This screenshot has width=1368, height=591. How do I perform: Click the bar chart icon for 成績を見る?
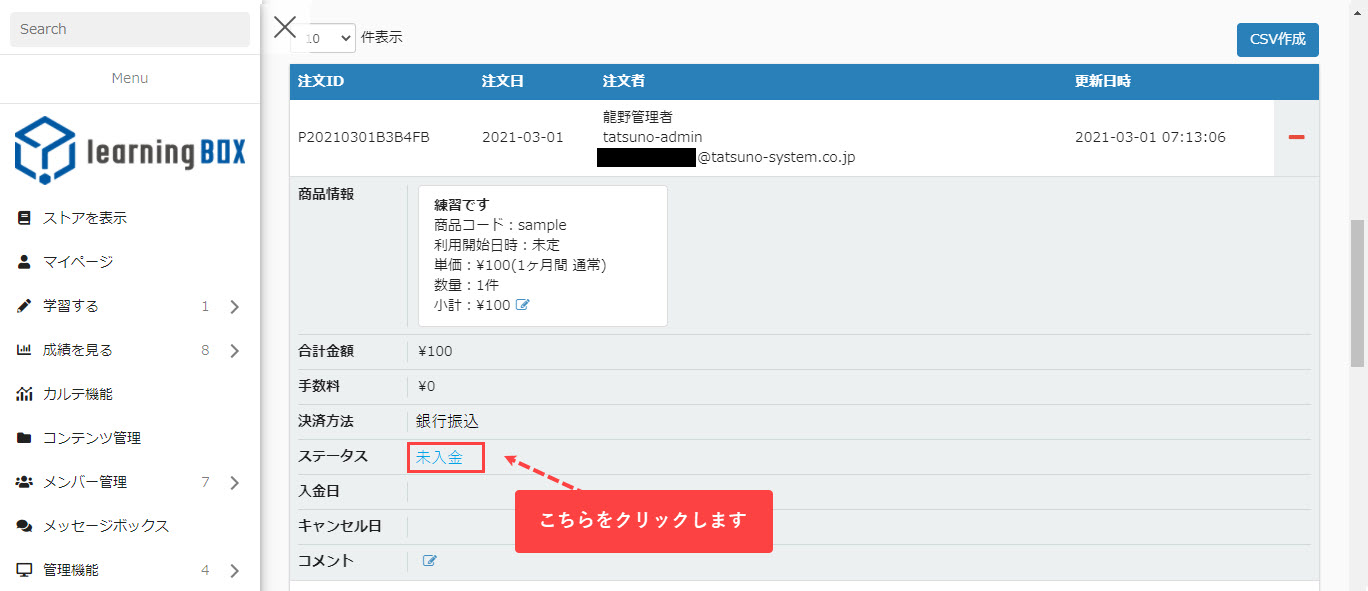click(x=24, y=350)
